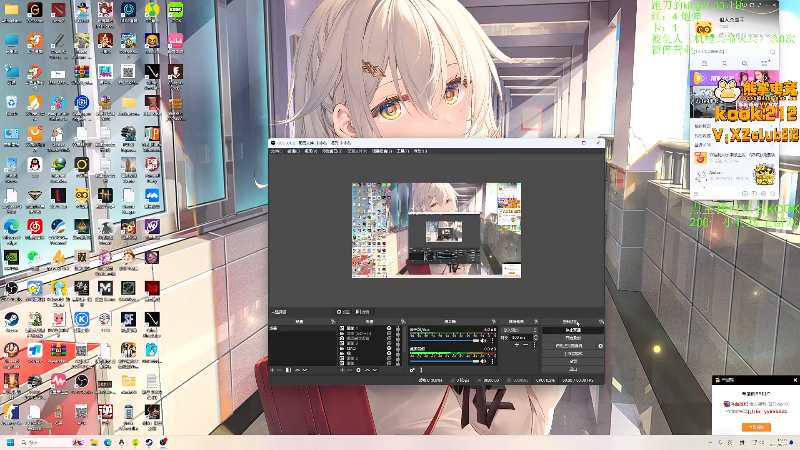
Task: Add a new scene with the plus icon
Action: (x=272, y=370)
